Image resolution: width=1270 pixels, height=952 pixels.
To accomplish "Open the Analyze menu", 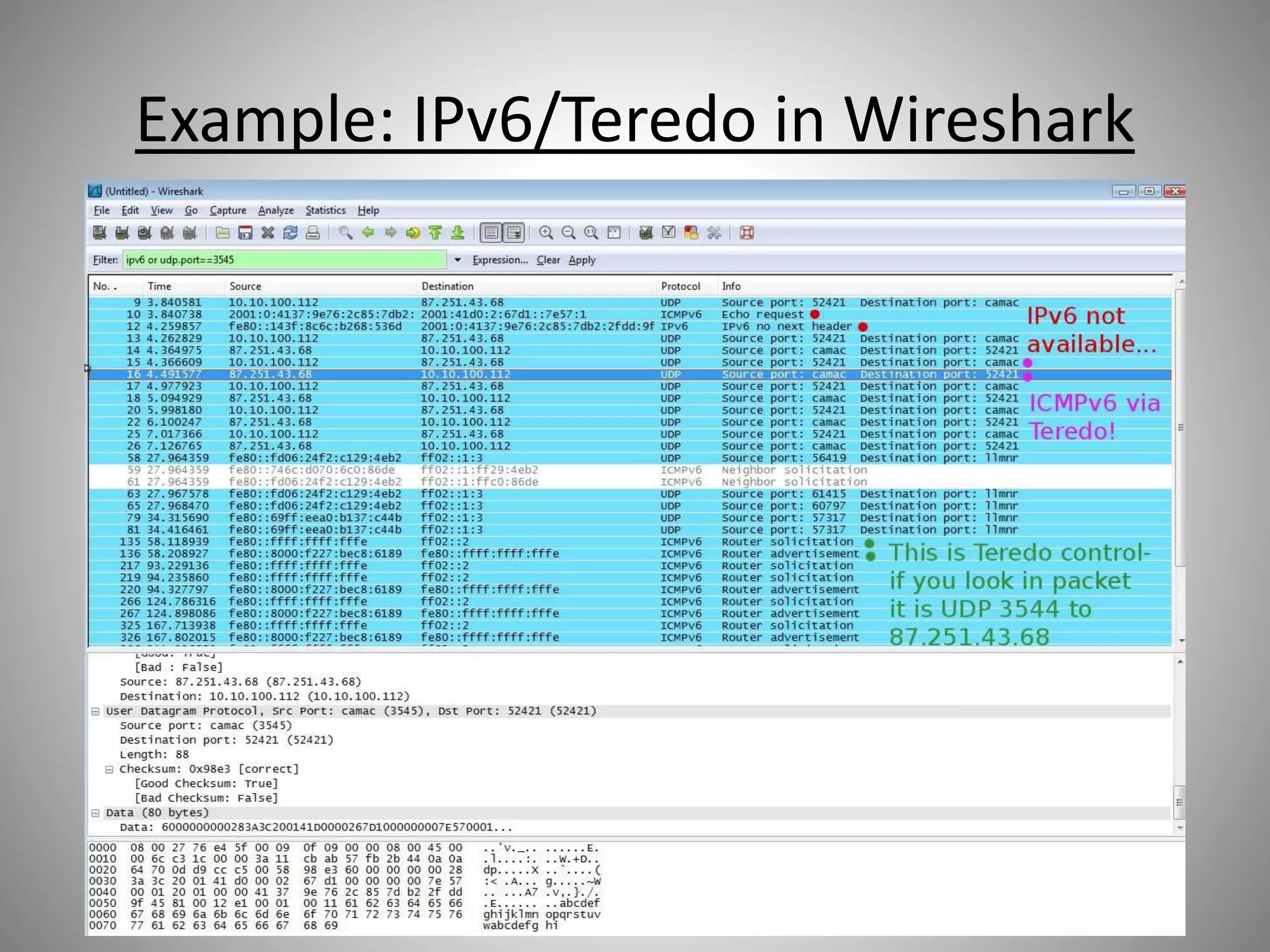I will pyautogui.click(x=276, y=211).
